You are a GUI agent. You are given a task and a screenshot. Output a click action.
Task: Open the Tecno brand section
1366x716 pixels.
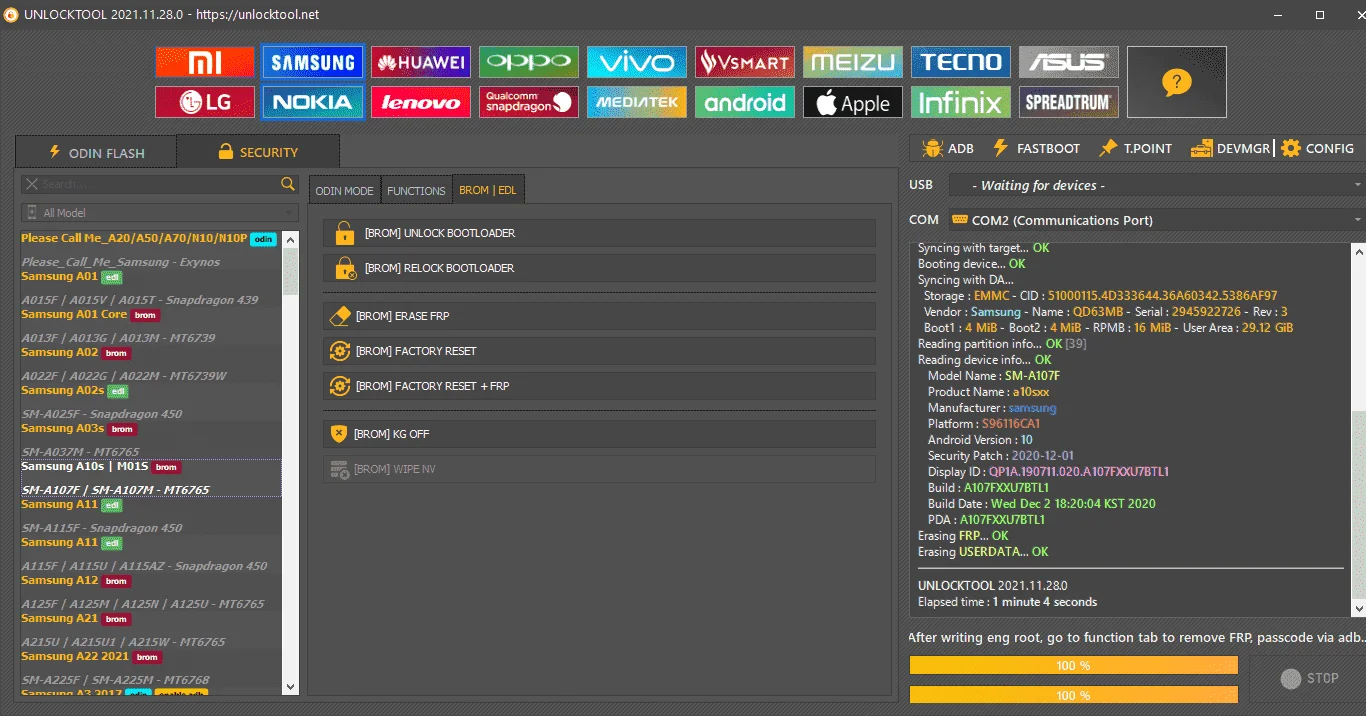tap(961, 62)
